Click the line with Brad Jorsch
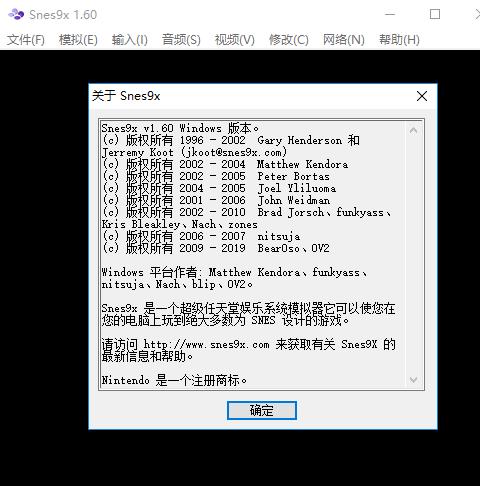 tap(246, 212)
